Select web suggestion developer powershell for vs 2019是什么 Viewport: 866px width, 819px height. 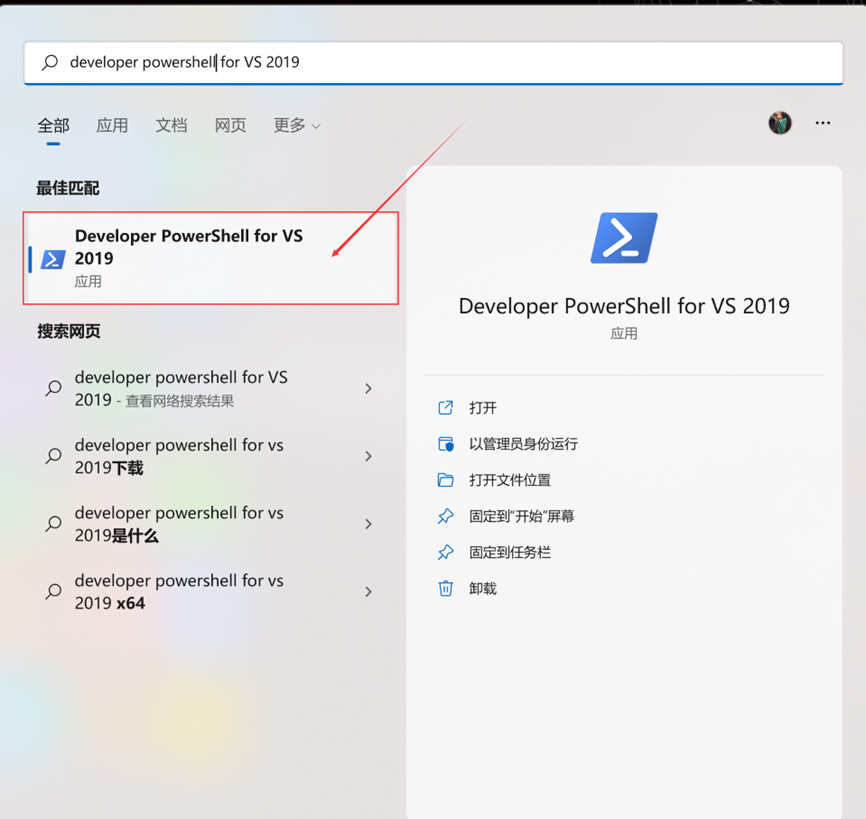tap(210, 524)
